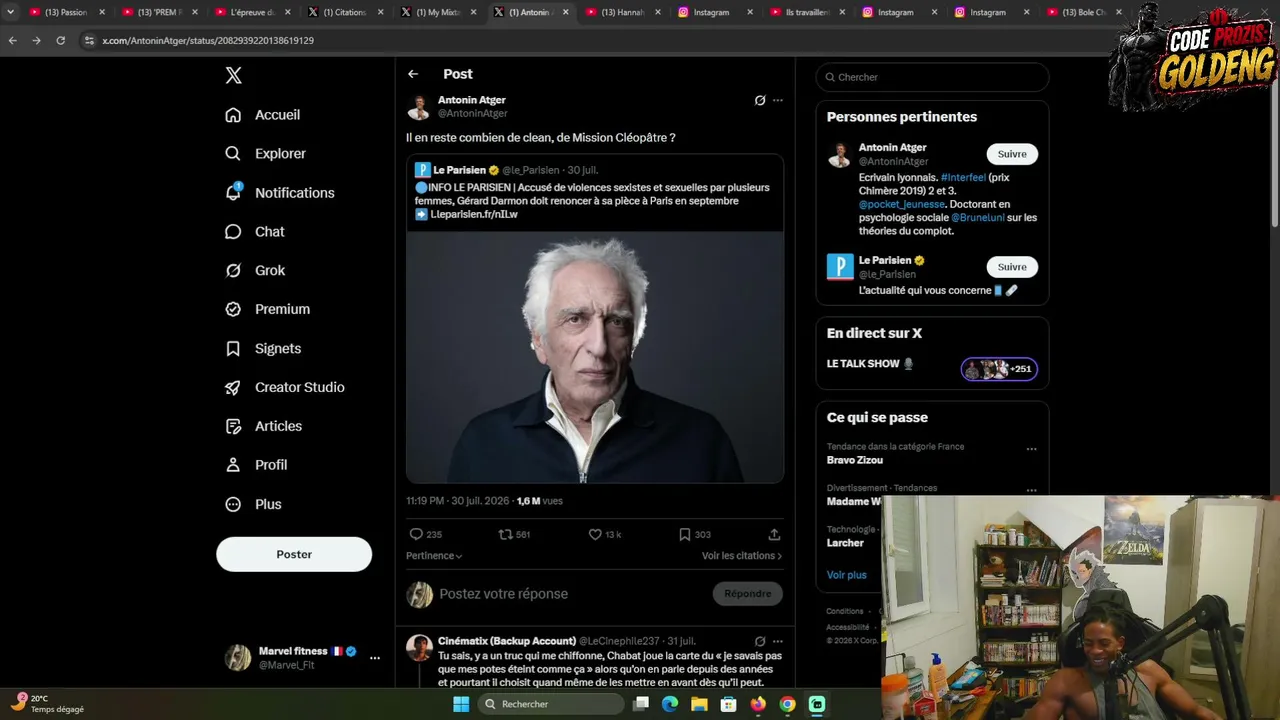The width and height of the screenshot is (1280, 720).
Task: Open the Larcher trend
Action: [x=845, y=543]
